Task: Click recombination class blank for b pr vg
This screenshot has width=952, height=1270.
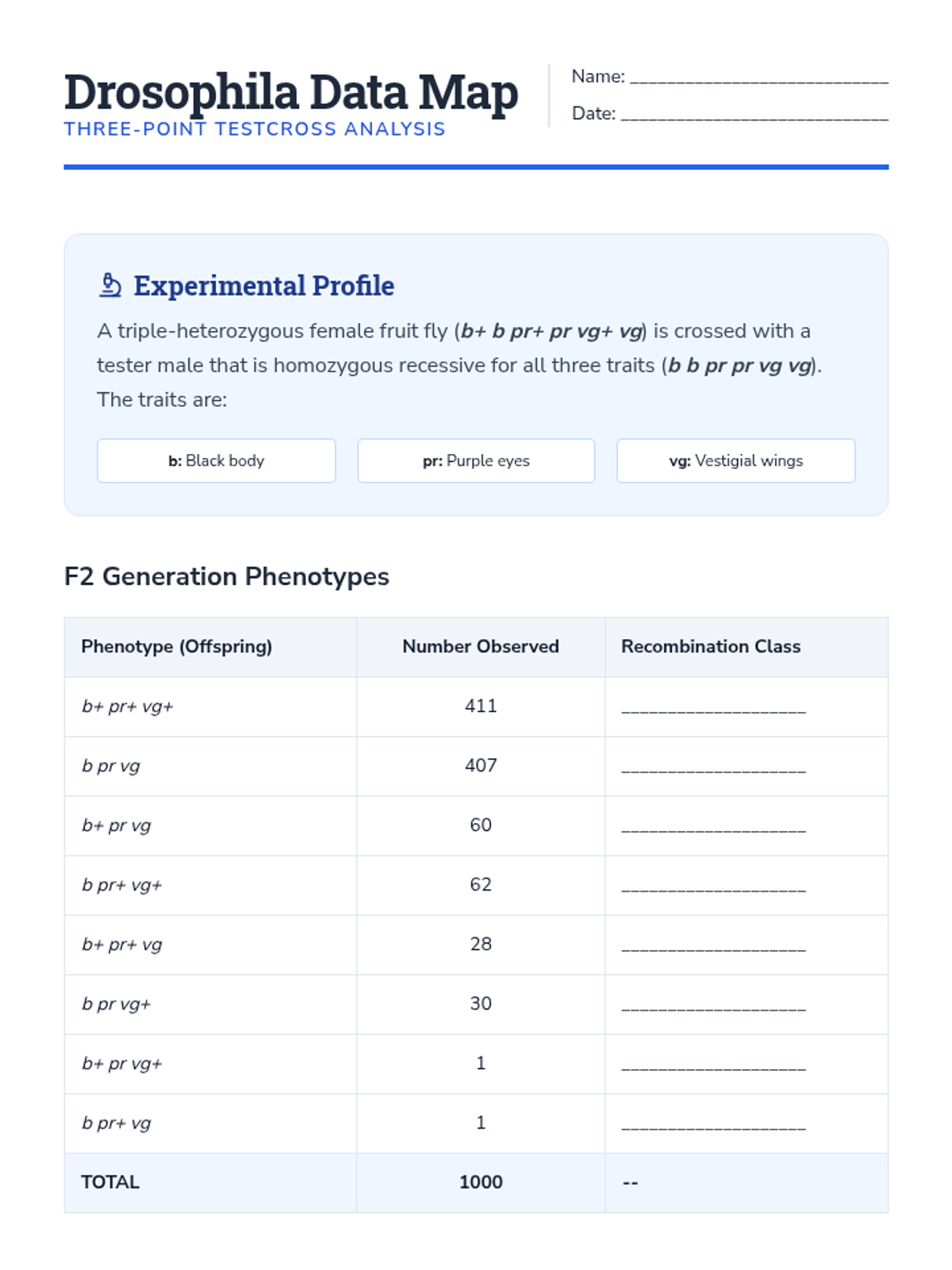Action: [713, 768]
